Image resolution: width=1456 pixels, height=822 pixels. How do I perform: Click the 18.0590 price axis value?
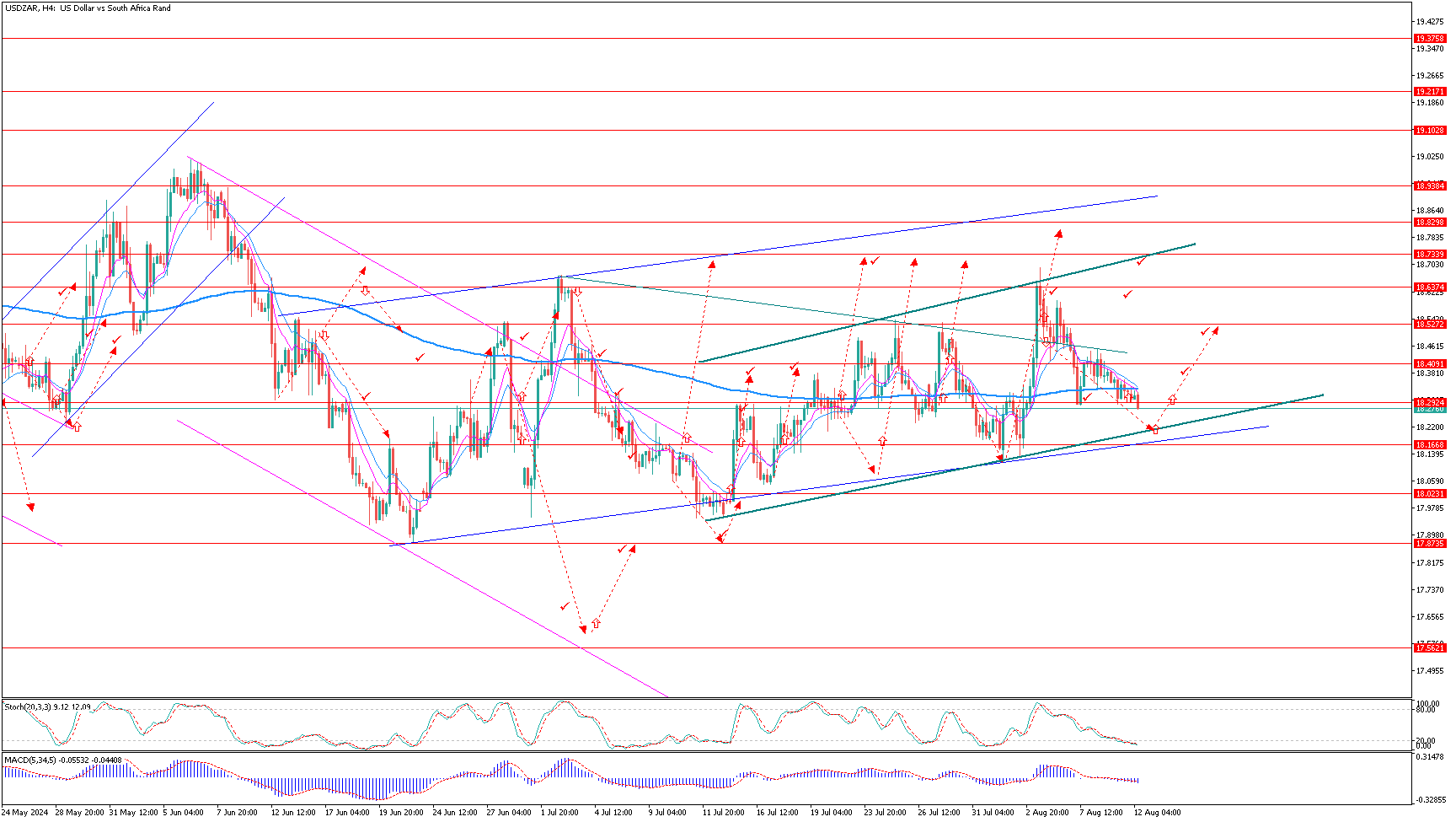1429,482
